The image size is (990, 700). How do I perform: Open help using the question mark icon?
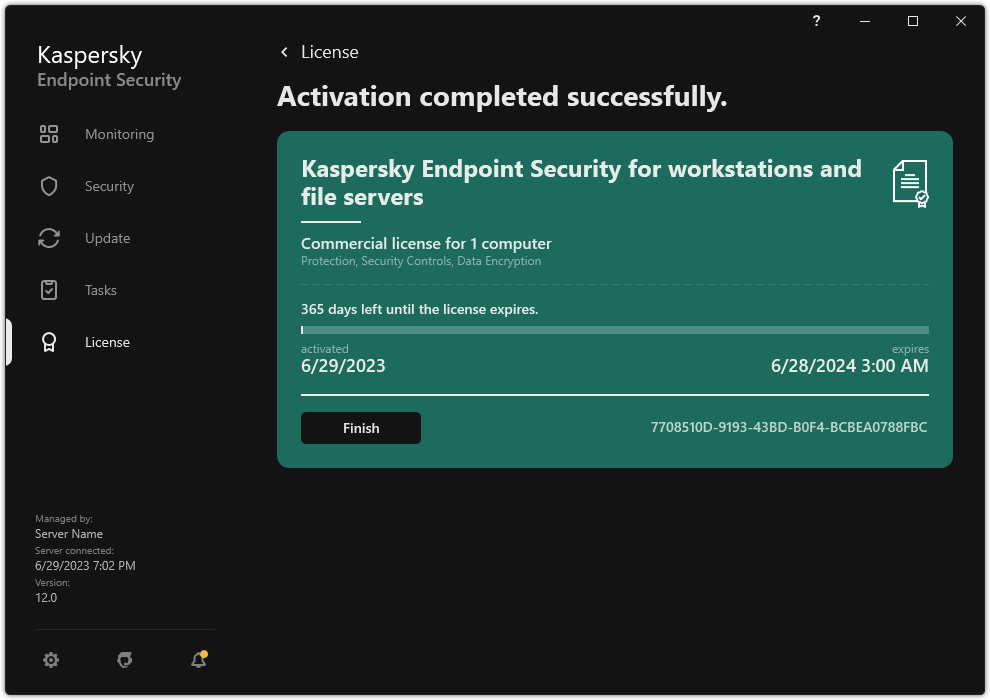point(816,21)
